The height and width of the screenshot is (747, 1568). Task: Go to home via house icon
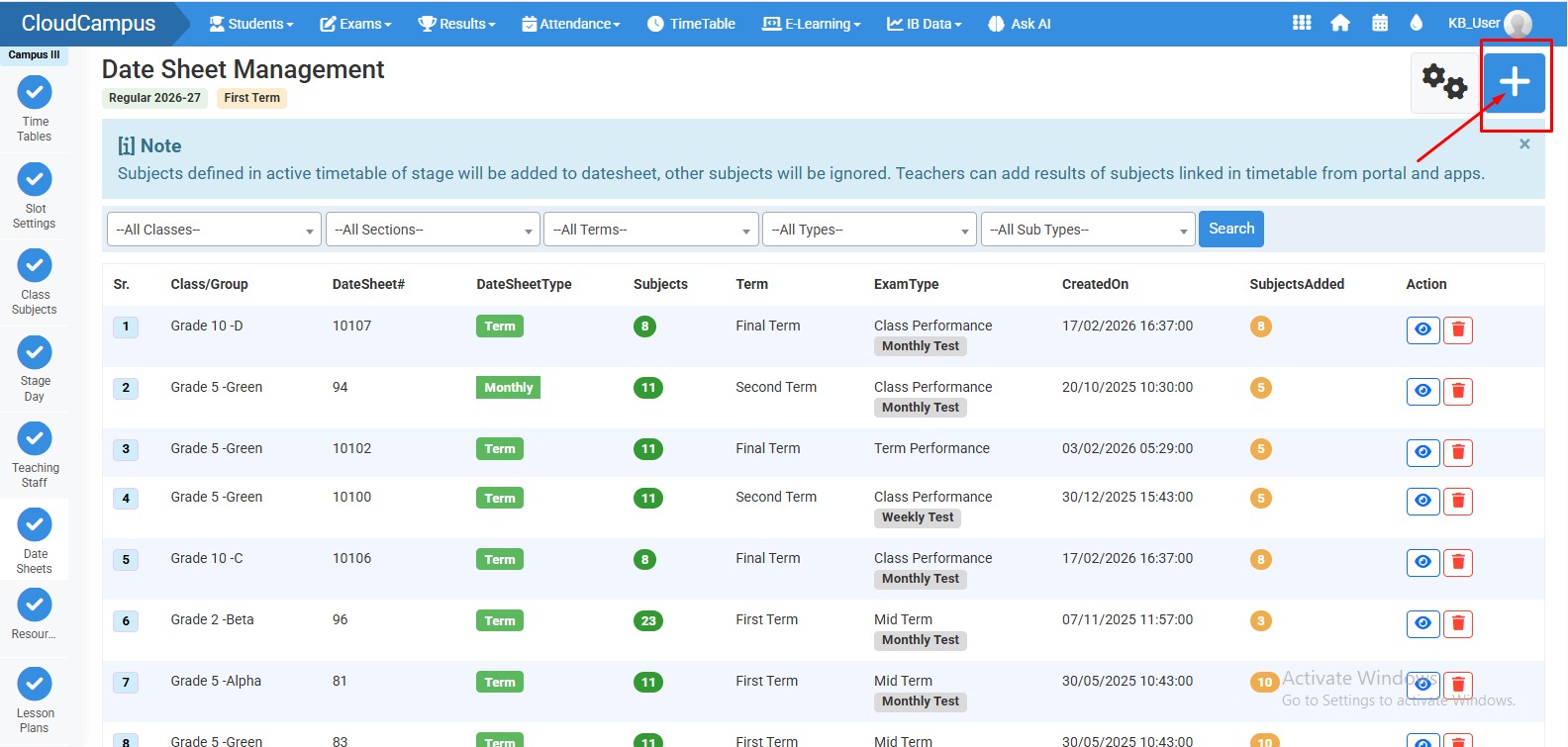click(1340, 23)
